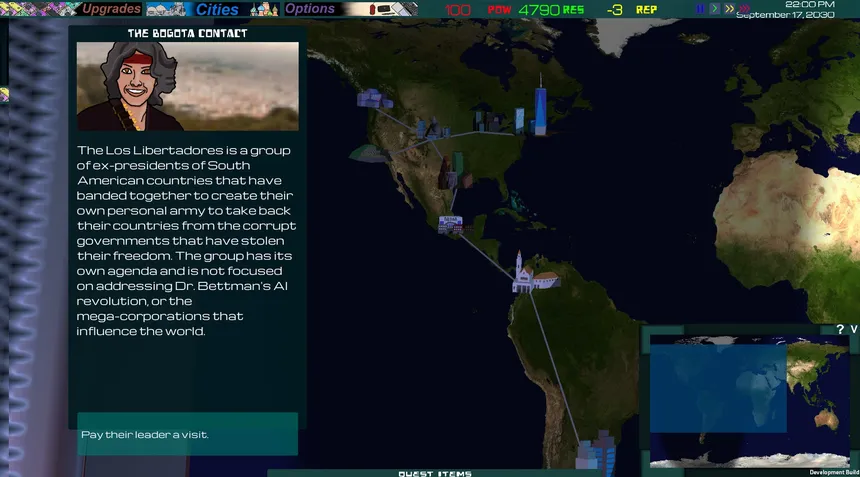Click Australia on the minimap
Screen dimensions: 860x477
pos(827,419)
